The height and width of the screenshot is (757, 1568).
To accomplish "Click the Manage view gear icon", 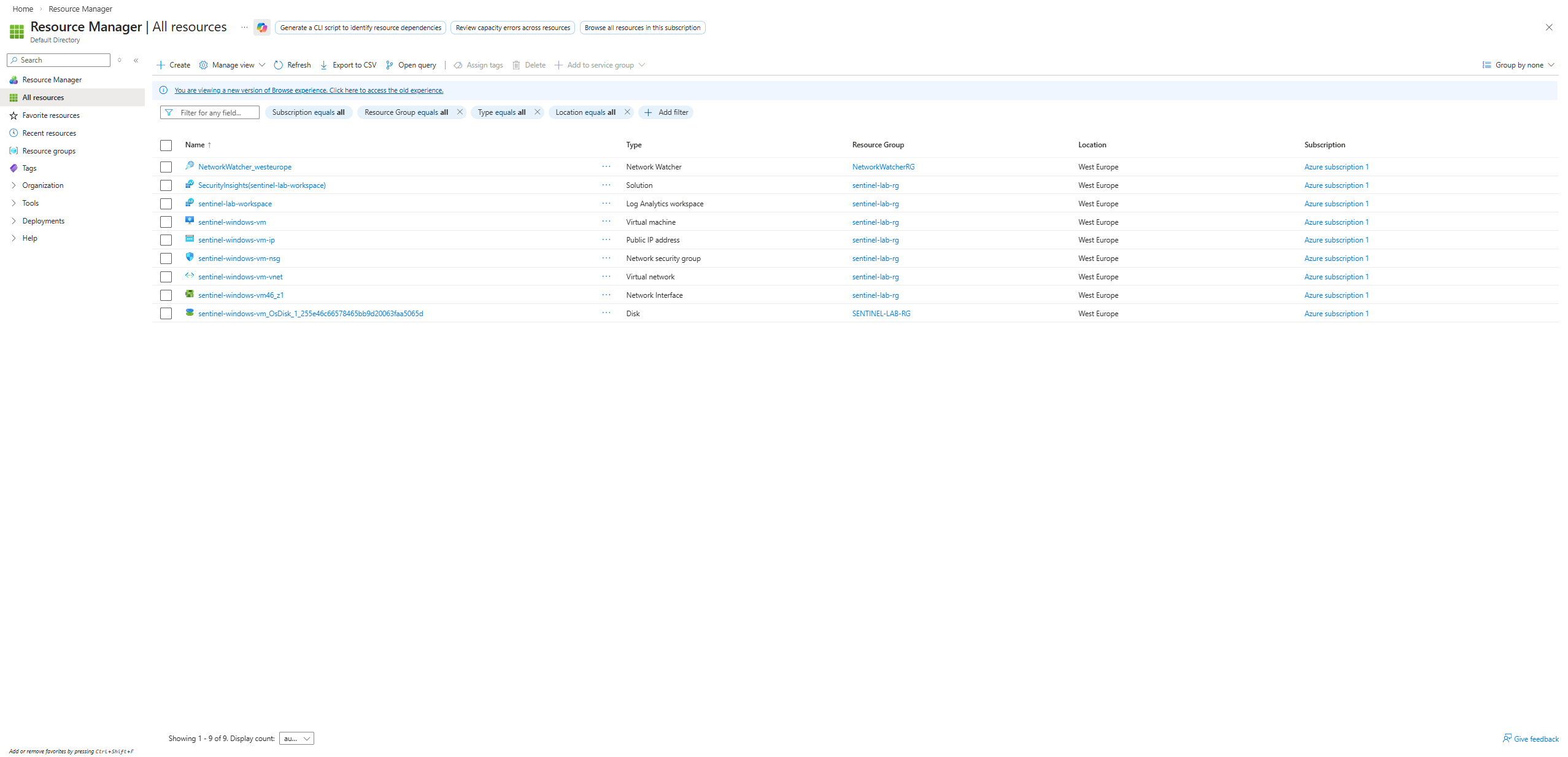I will (204, 65).
